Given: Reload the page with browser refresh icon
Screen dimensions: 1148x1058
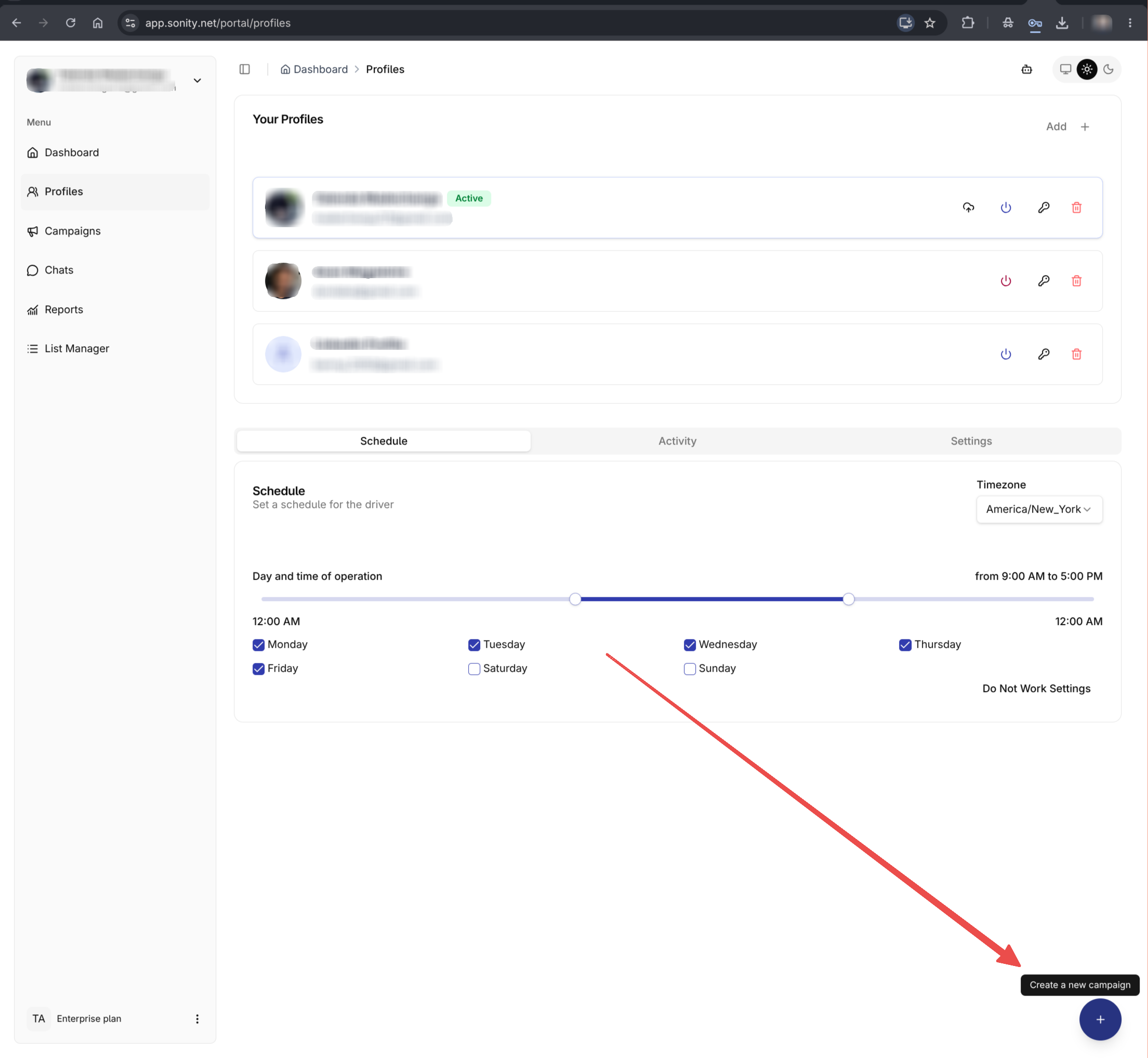Looking at the screenshot, I should 70,23.
